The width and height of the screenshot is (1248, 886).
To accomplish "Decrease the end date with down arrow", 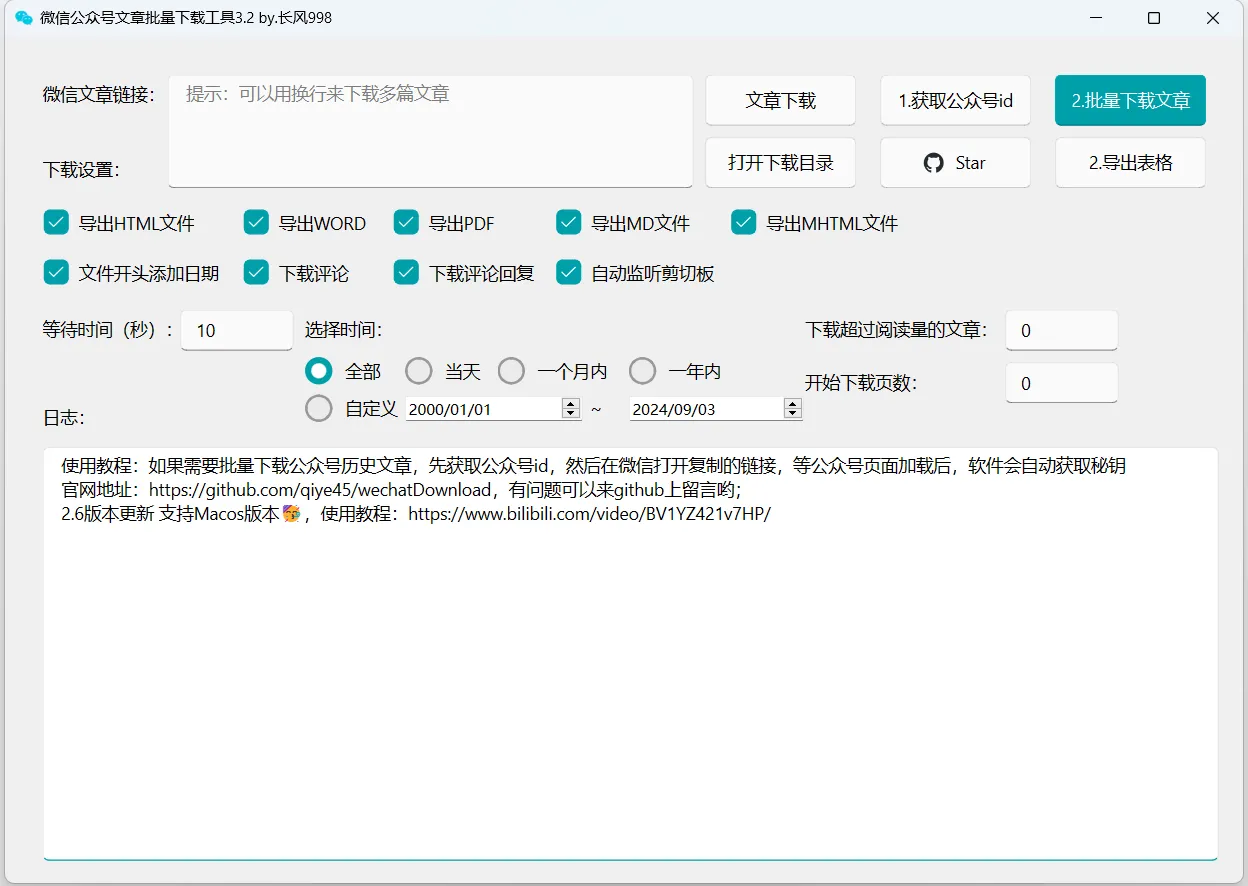I will pos(793,413).
